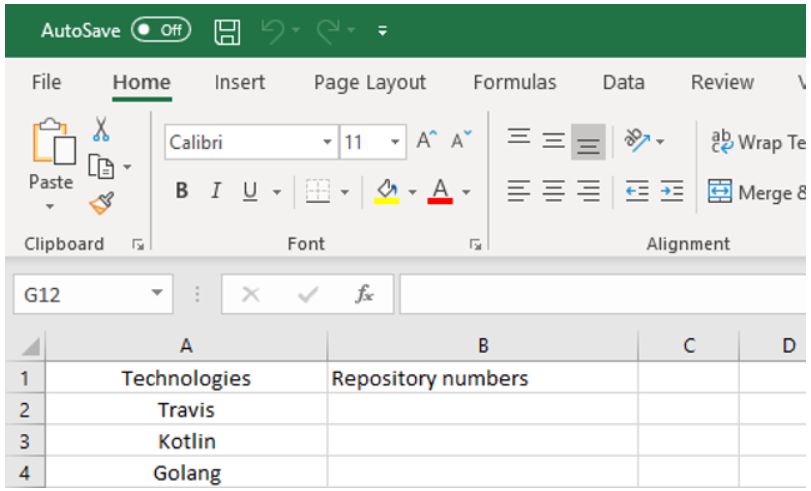
Task: Click the Copy icon
Action: click(x=101, y=167)
